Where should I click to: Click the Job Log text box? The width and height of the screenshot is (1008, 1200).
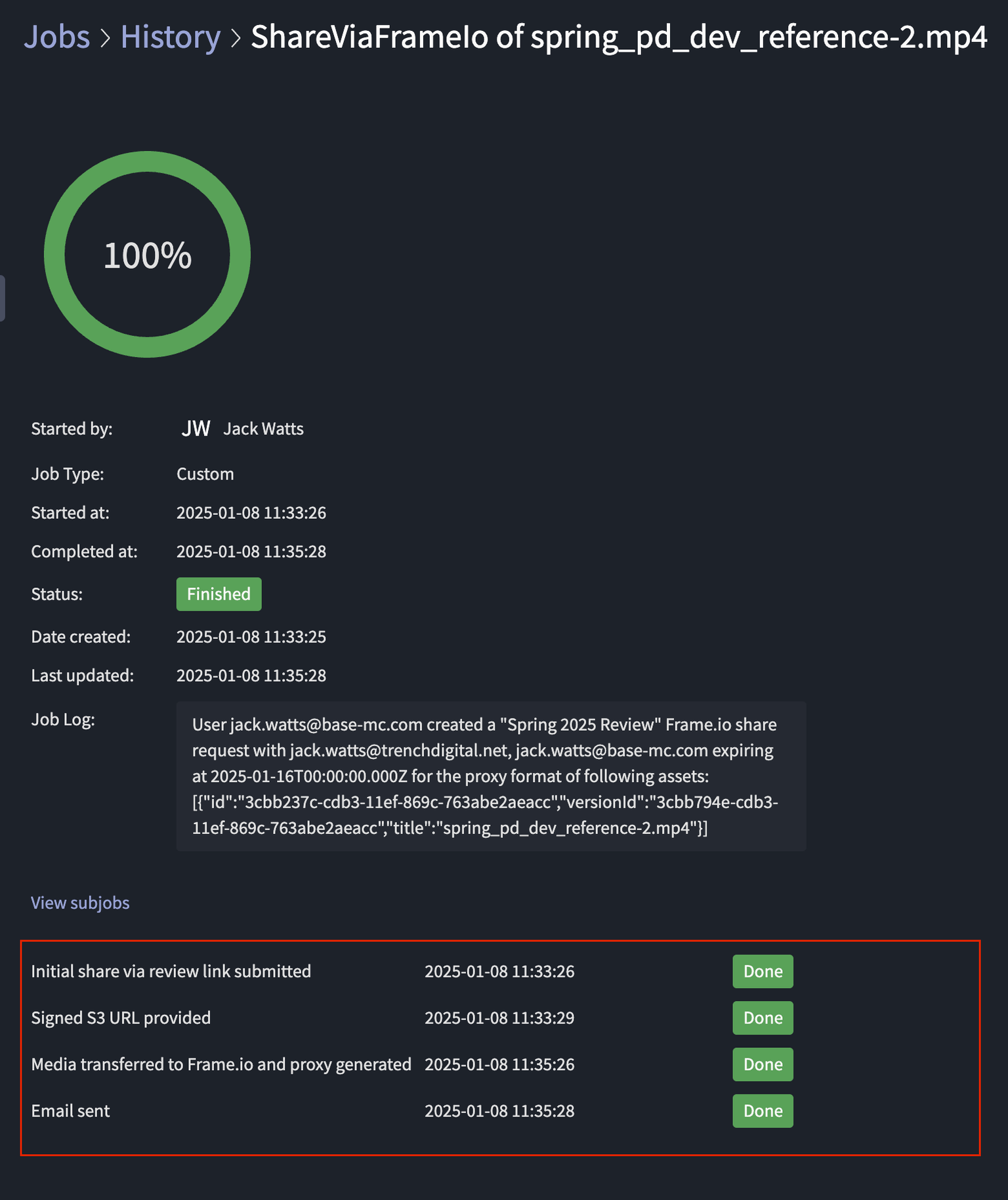click(491, 776)
